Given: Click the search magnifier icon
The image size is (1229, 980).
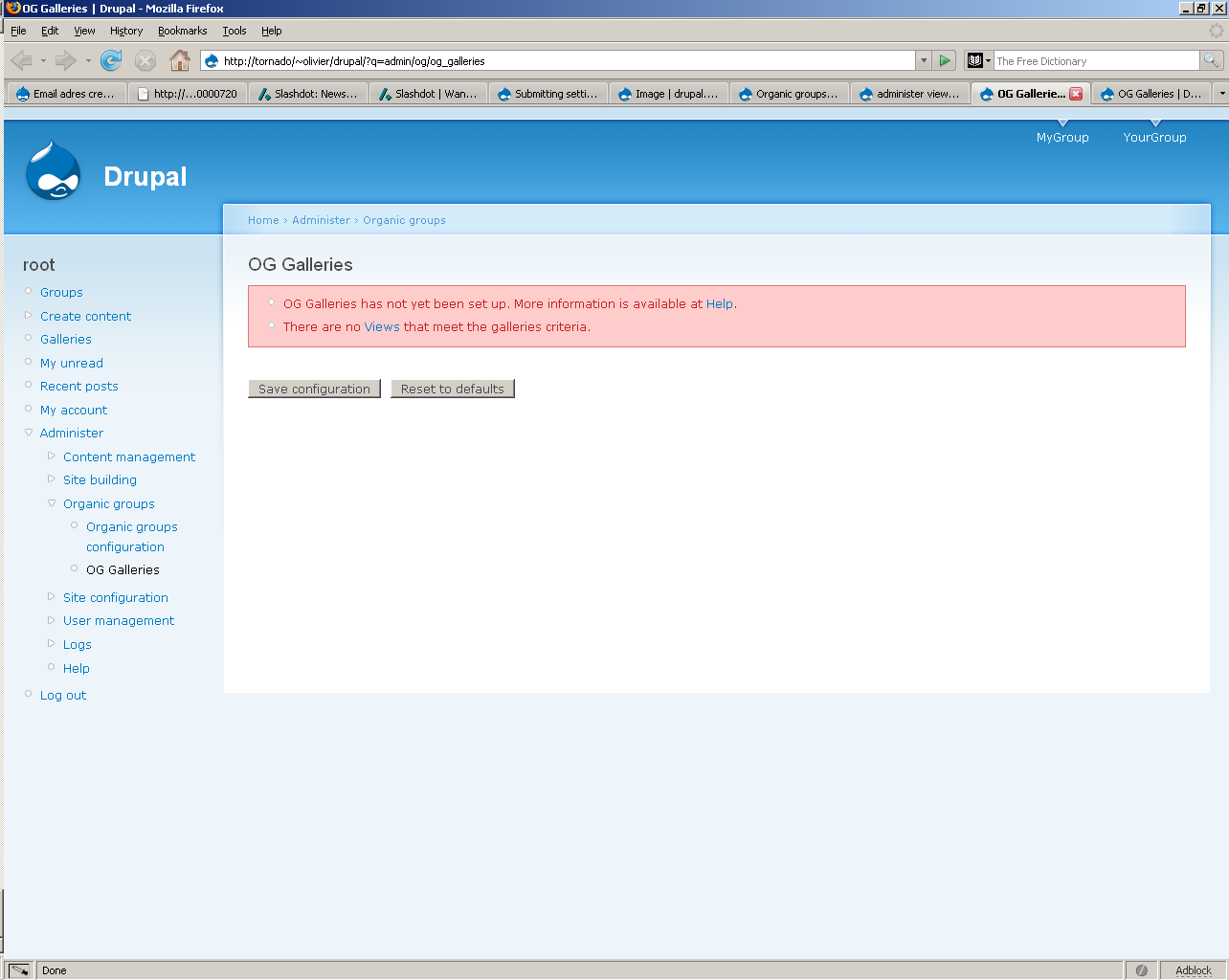Looking at the screenshot, I should [x=1211, y=60].
